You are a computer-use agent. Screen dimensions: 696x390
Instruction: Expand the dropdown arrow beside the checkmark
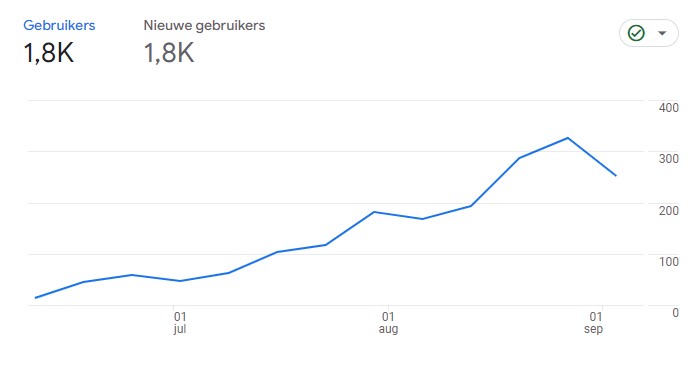662,33
